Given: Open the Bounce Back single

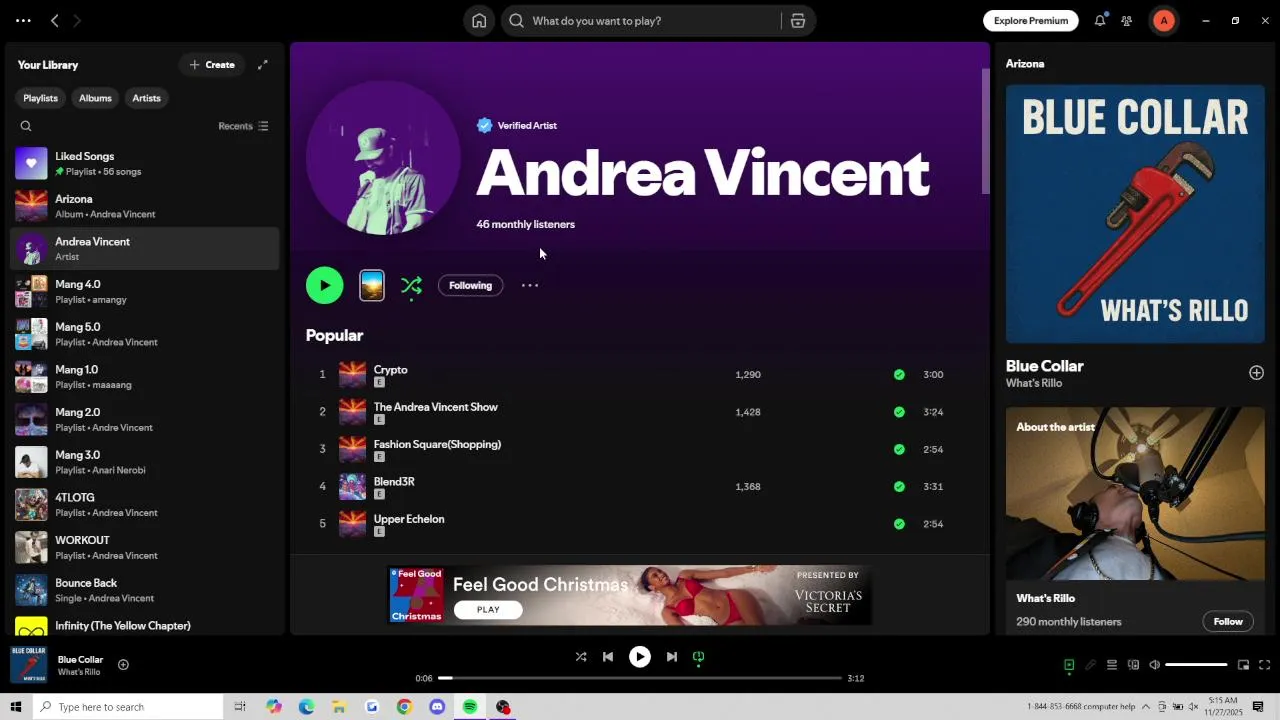Looking at the screenshot, I should 144,590.
